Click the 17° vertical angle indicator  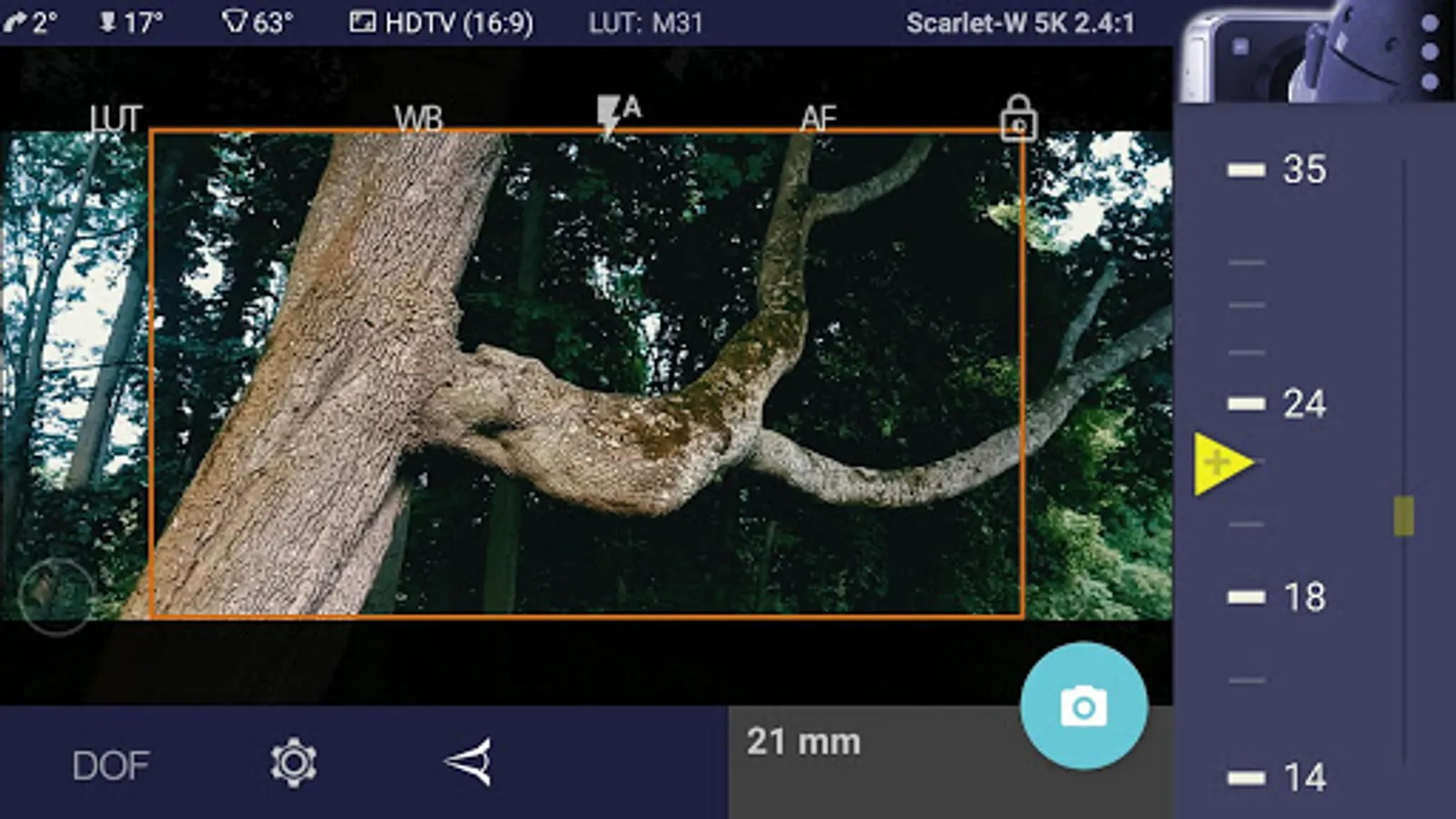pos(131,22)
